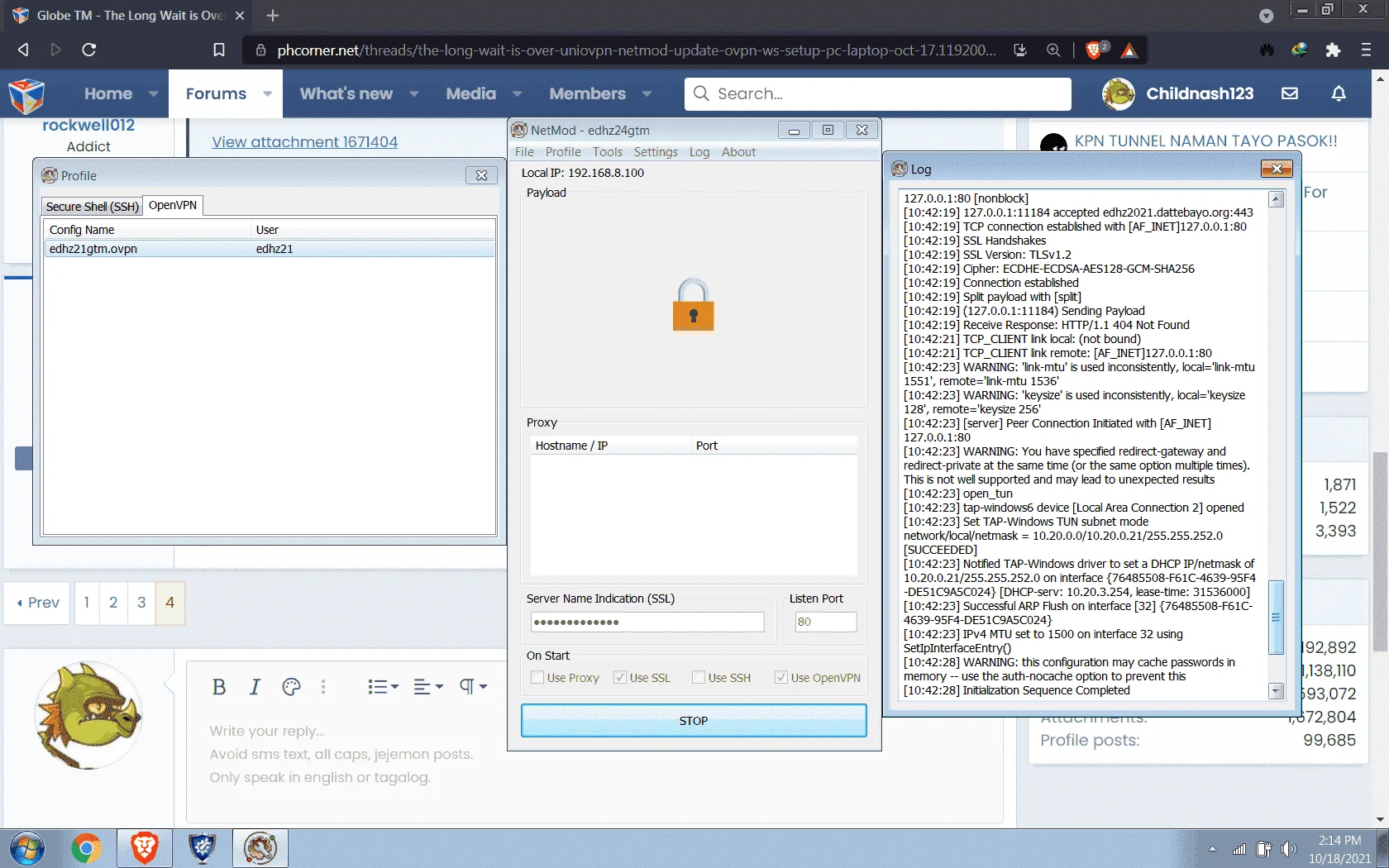The width and height of the screenshot is (1389, 868).
Task: Click STOP button in NetMod
Action: (x=694, y=721)
